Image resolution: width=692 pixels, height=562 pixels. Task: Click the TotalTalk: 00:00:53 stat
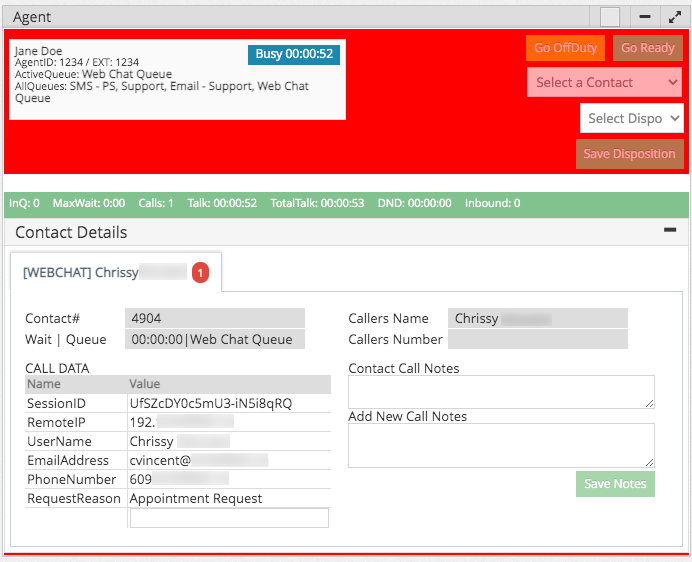pos(317,203)
